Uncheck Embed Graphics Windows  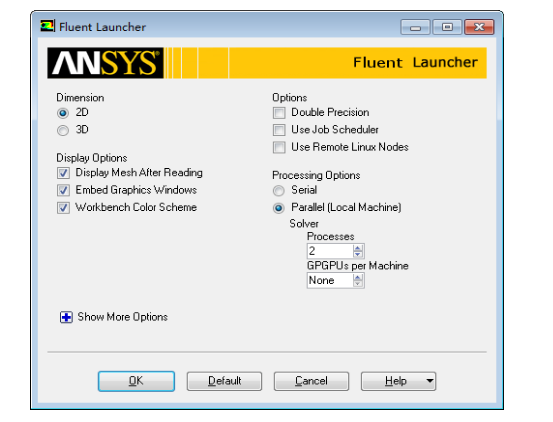pos(63,190)
